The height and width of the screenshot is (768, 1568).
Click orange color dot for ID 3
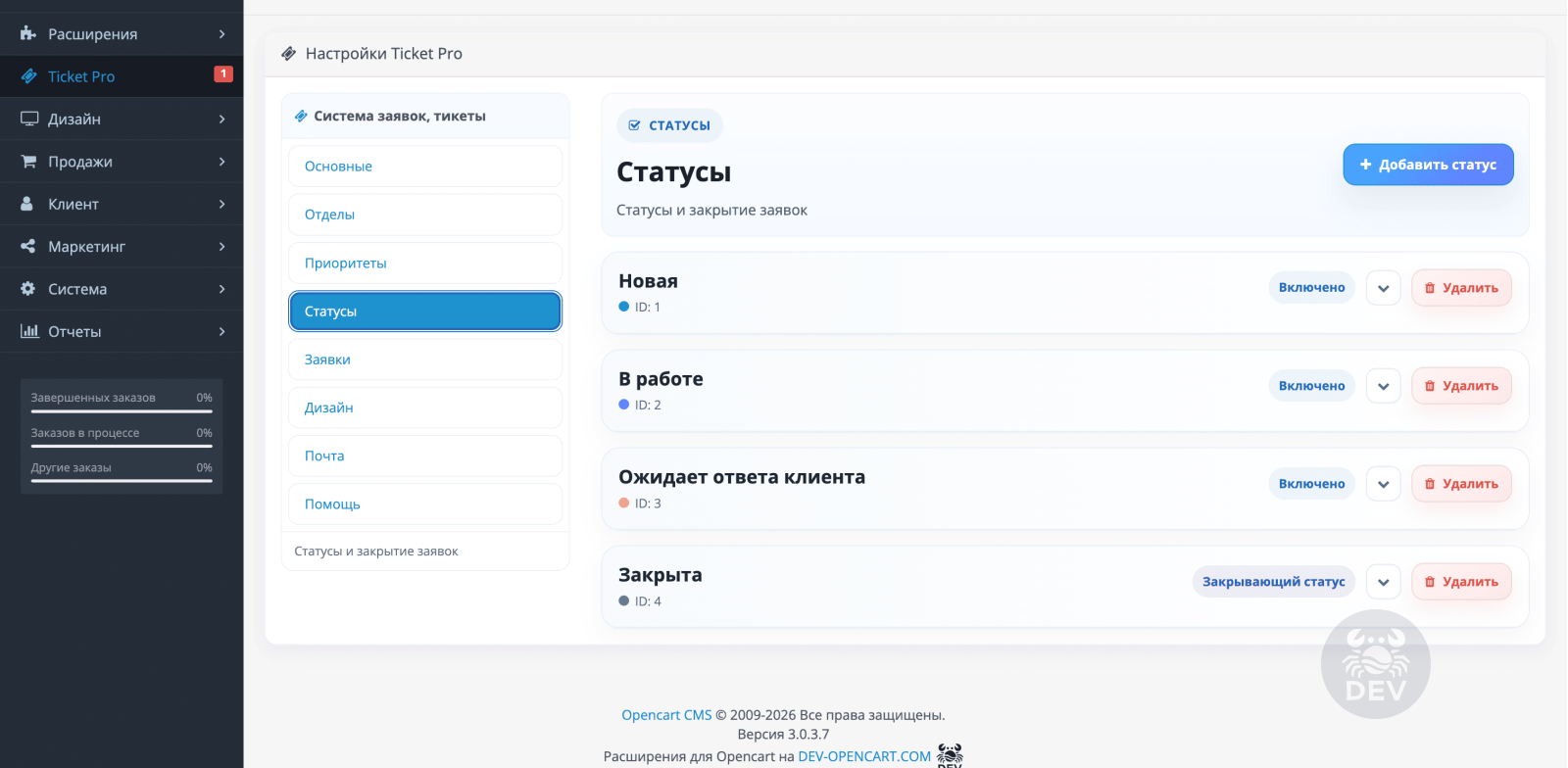tap(624, 503)
